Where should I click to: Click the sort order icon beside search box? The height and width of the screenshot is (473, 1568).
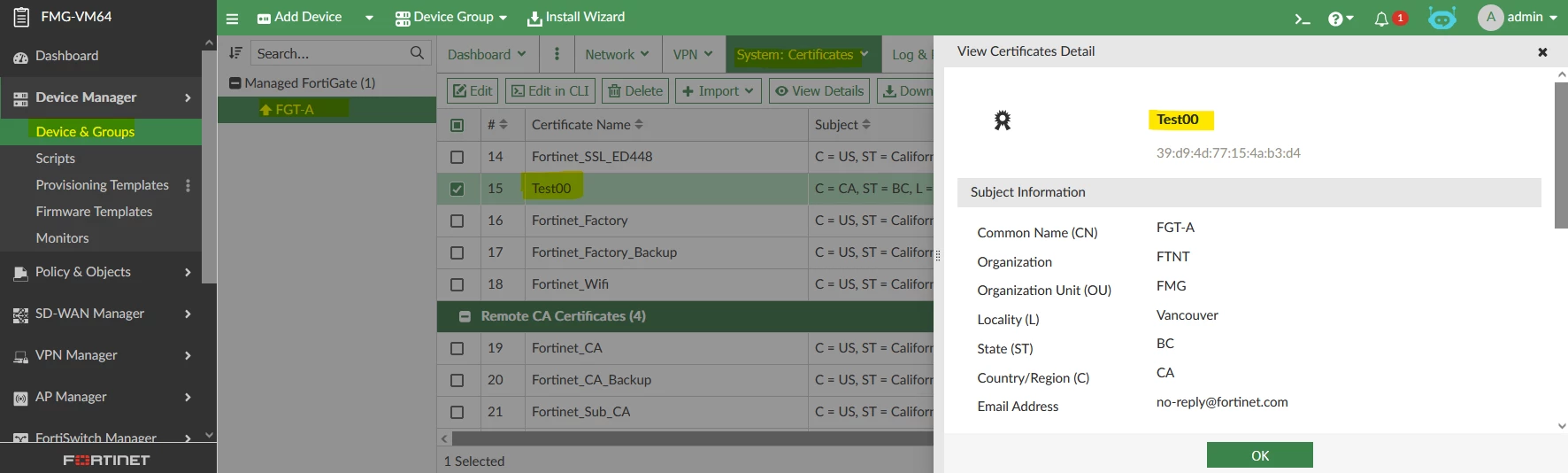(x=235, y=53)
